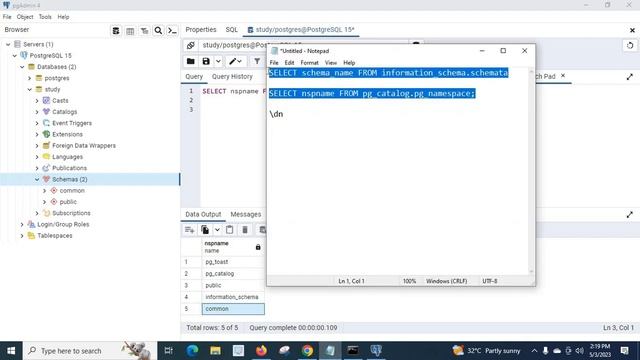
Task: Open Notepad Format menu
Action: 309,63
